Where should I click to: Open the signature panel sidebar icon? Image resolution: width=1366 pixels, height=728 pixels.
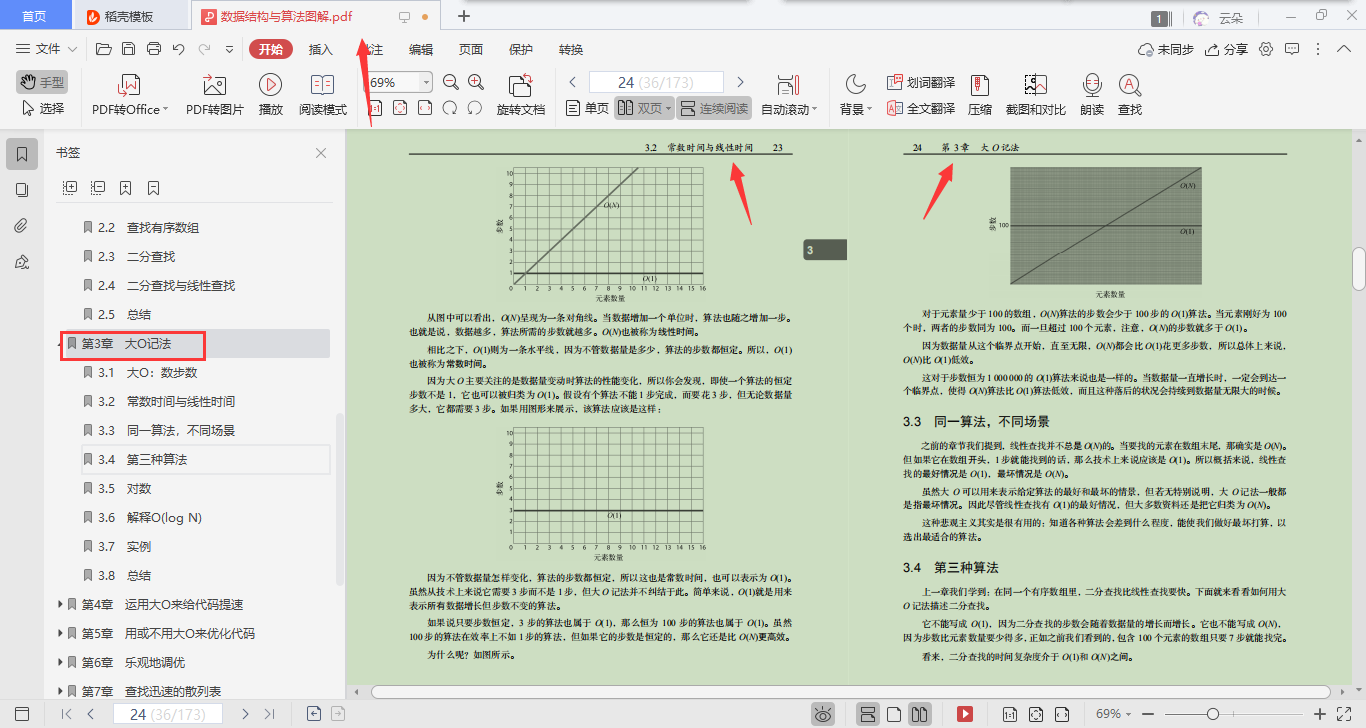[x=22, y=262]
